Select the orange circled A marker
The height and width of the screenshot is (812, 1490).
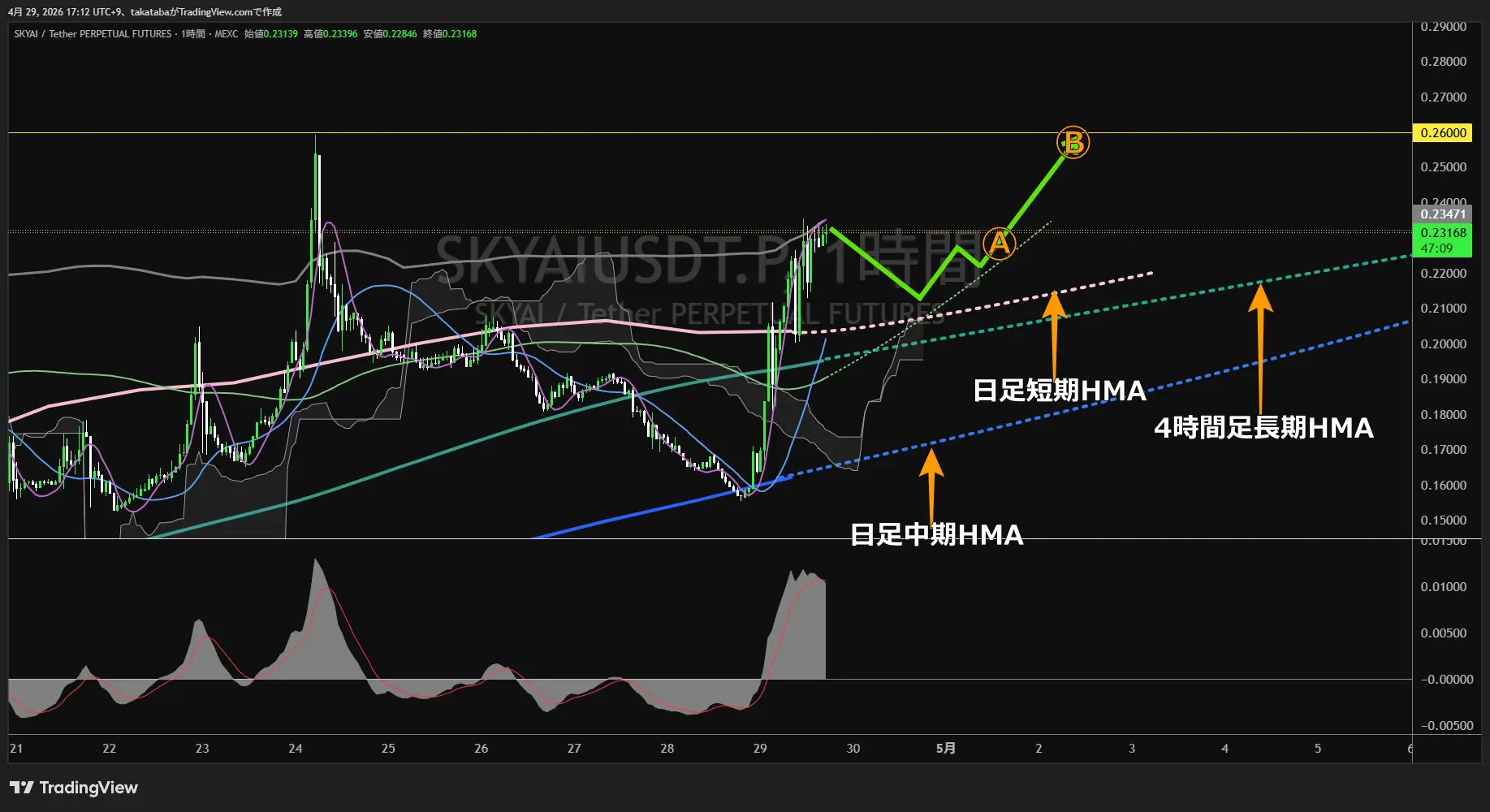999,243
